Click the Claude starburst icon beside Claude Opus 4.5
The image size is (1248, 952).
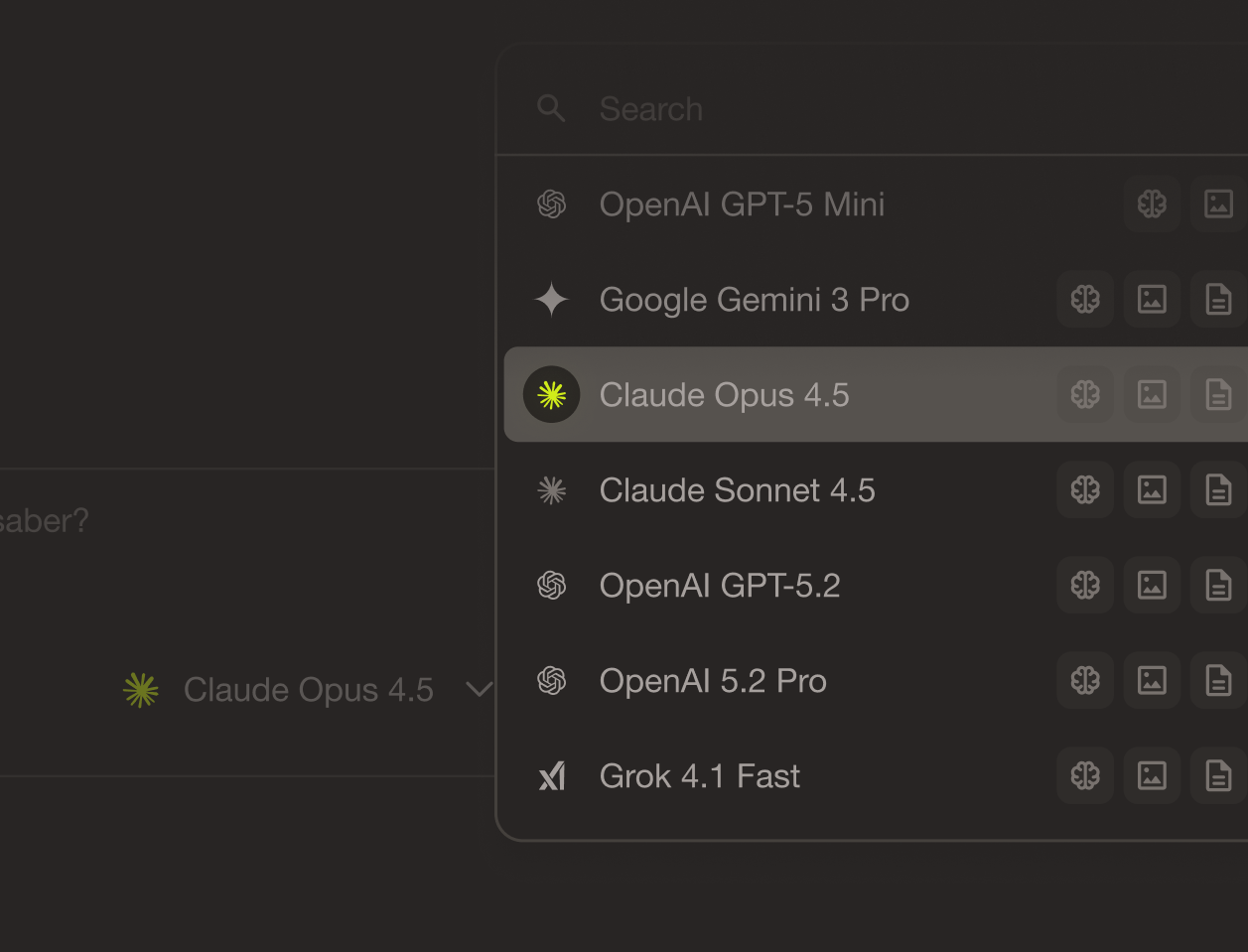click(x=552, y=394)
